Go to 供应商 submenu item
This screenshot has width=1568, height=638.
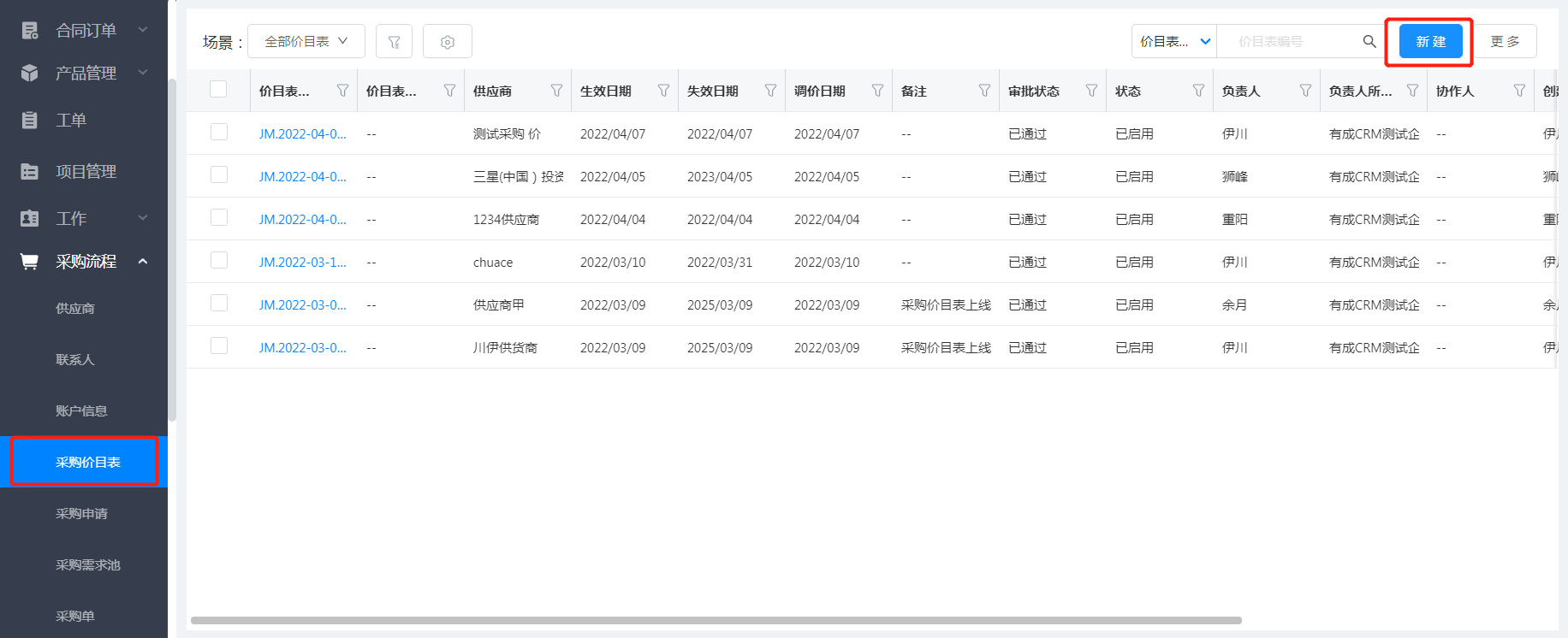click(75, 309)
